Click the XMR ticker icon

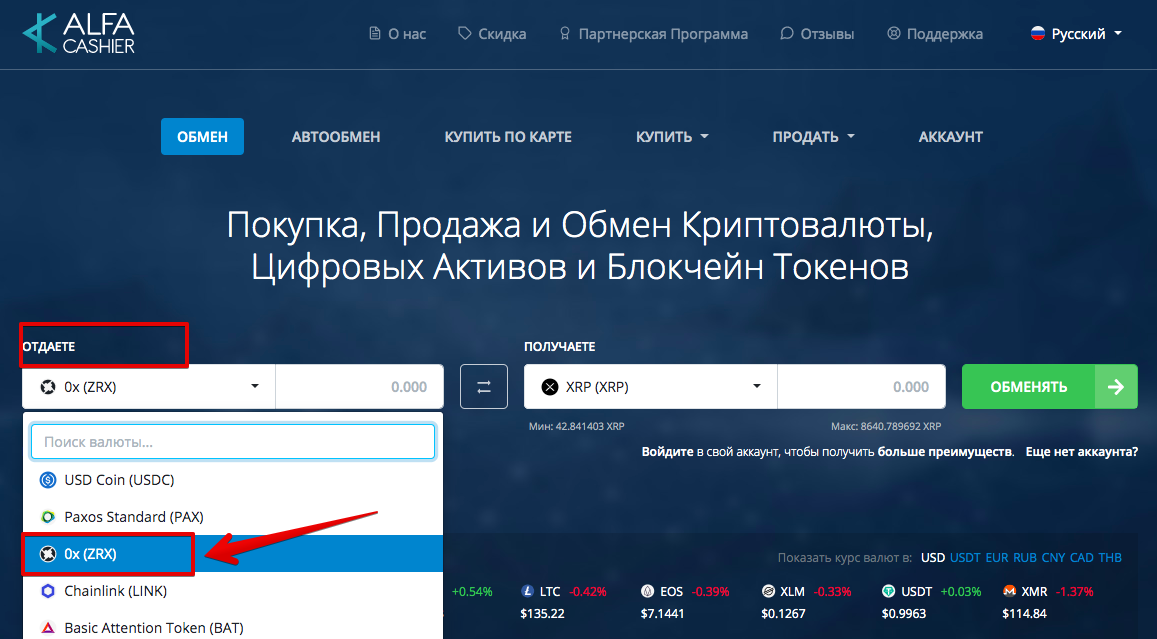pyautogui.click(x=1009, y=591)
